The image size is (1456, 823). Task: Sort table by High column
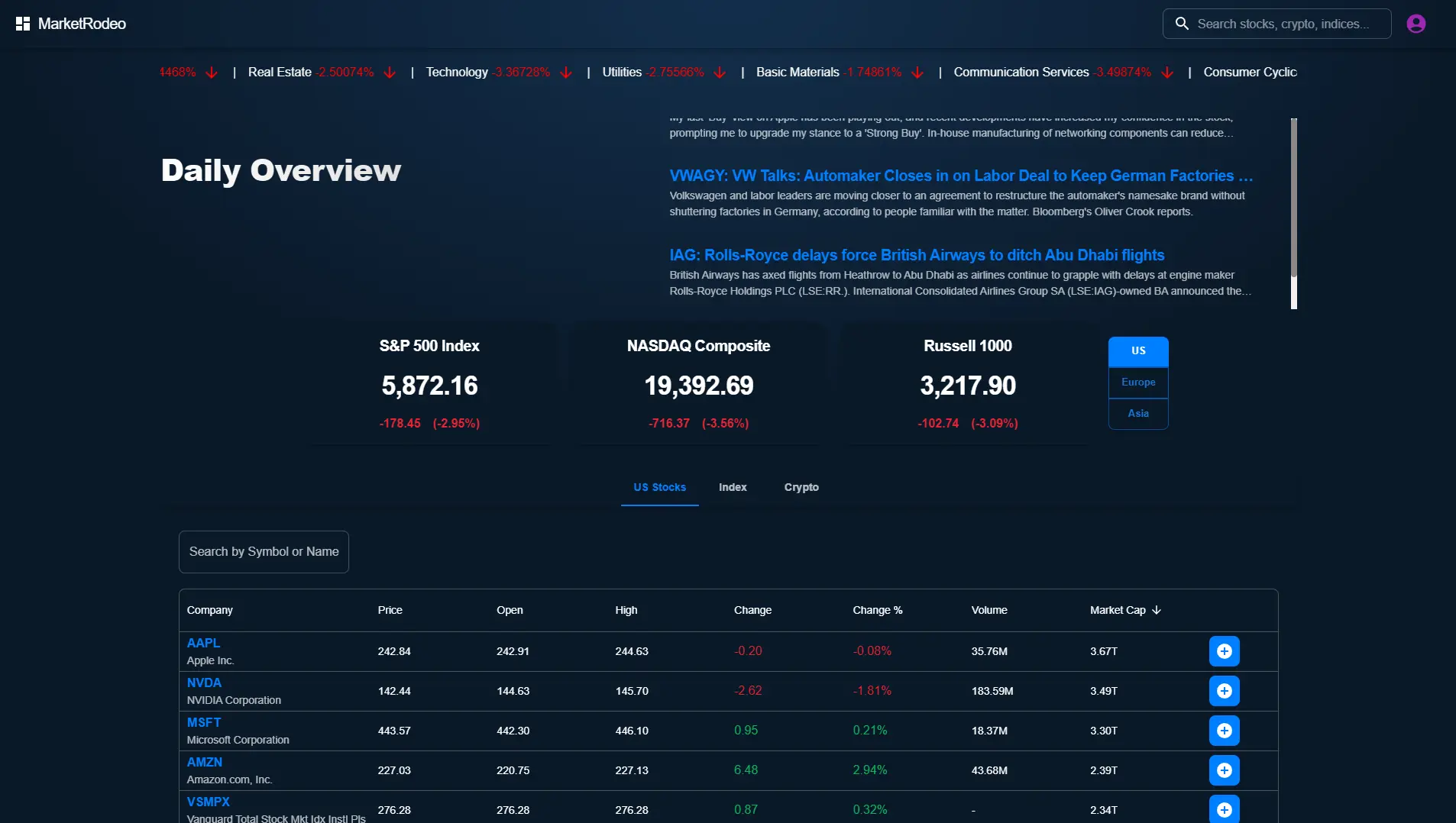tap(626, 610)
